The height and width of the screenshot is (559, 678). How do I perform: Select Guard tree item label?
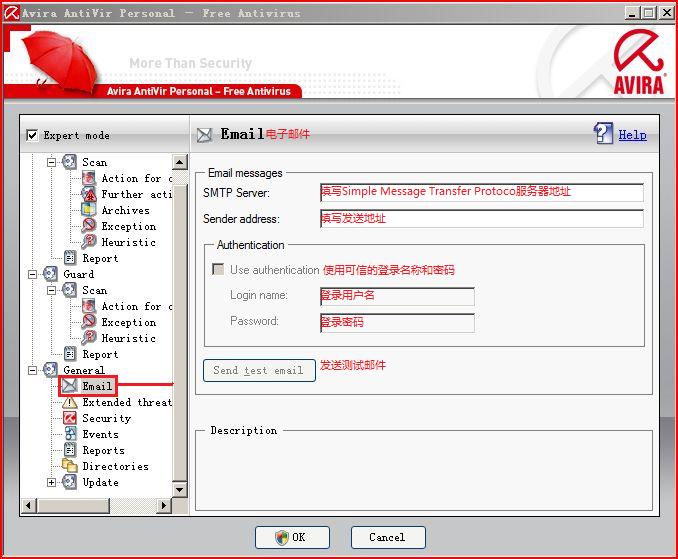[78, 275]
